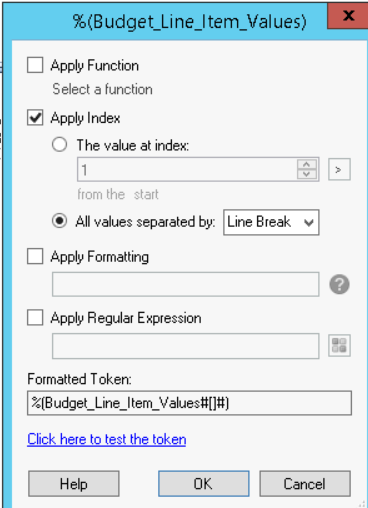
Task: Click into the Formatted Token text field
Action: tap(189, 403)
